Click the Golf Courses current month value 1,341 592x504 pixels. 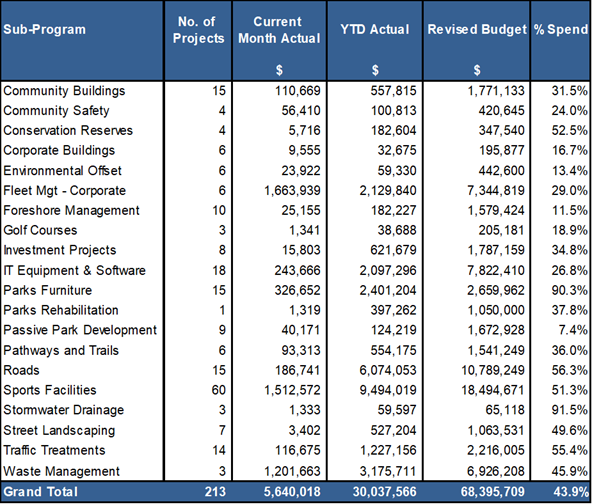[x=304, y=230]
